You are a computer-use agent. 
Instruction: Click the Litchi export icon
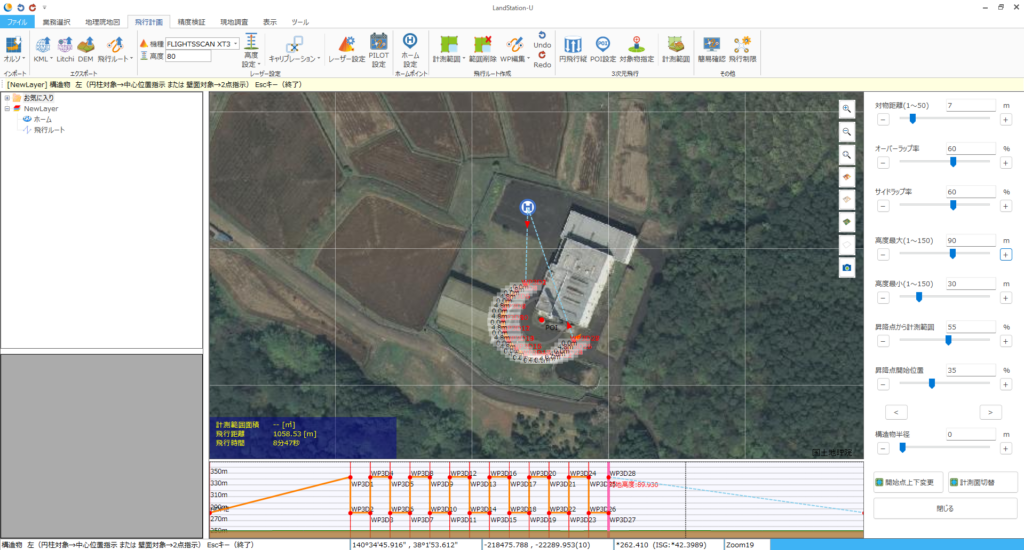pyautogui.click(x=65, y=45)
